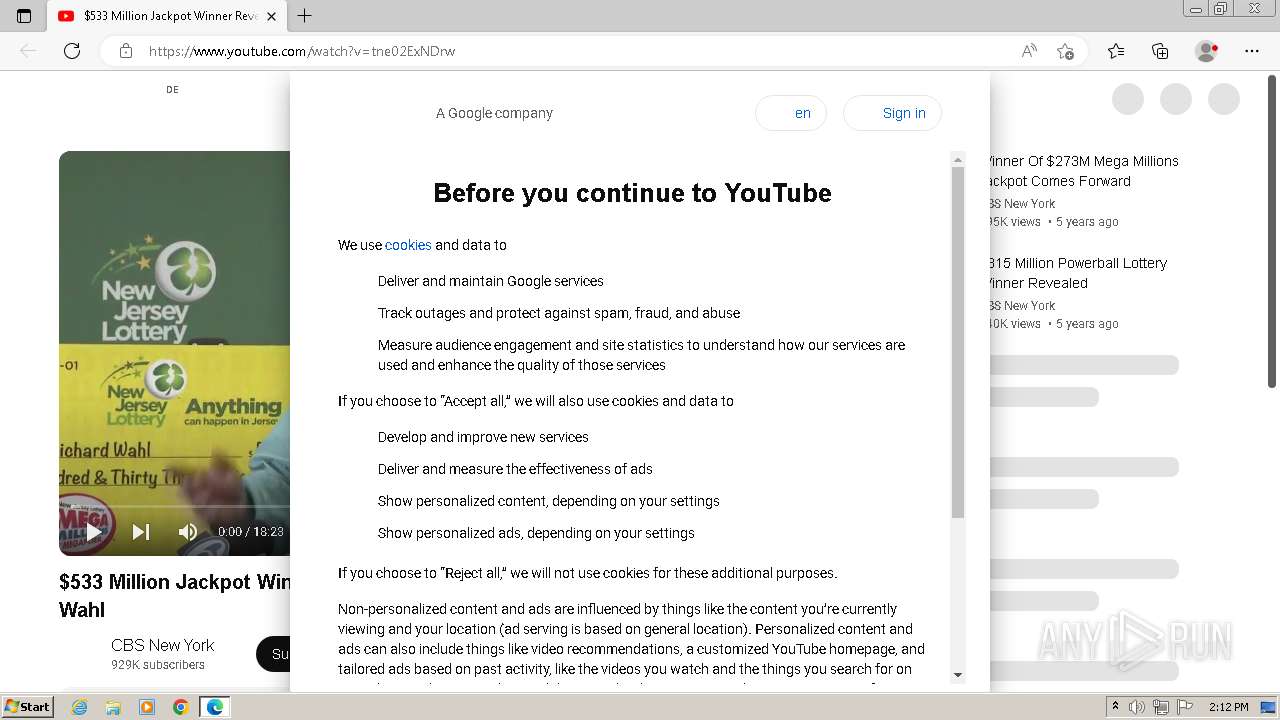Follow the cookies link
The height and width of the screenshot is (720, 1280).
pyautogui.click(x=408, y=245)
